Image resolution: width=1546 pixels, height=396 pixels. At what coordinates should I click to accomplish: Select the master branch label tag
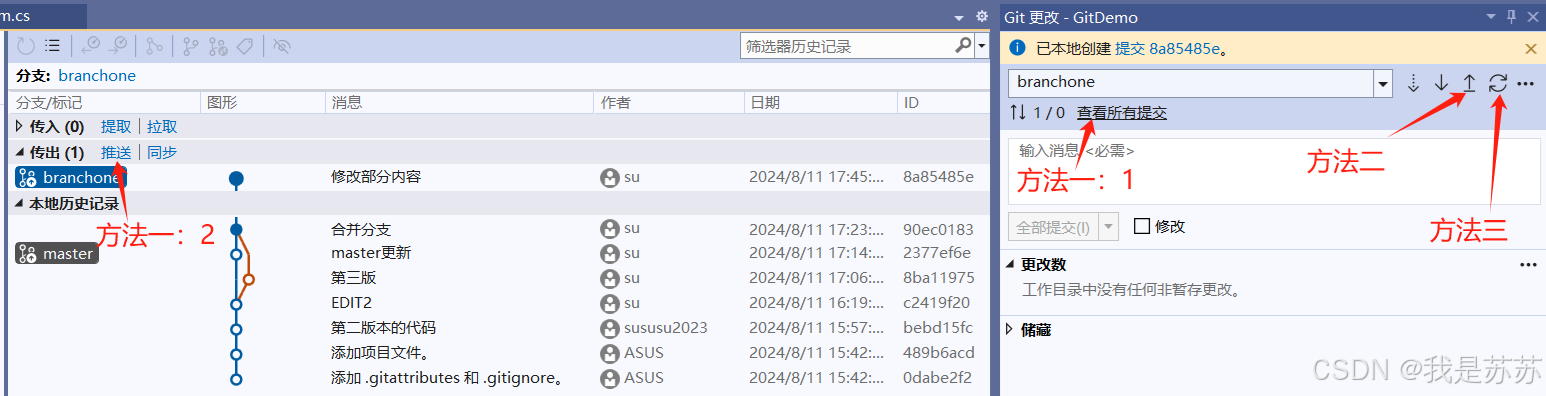(57, 254)
